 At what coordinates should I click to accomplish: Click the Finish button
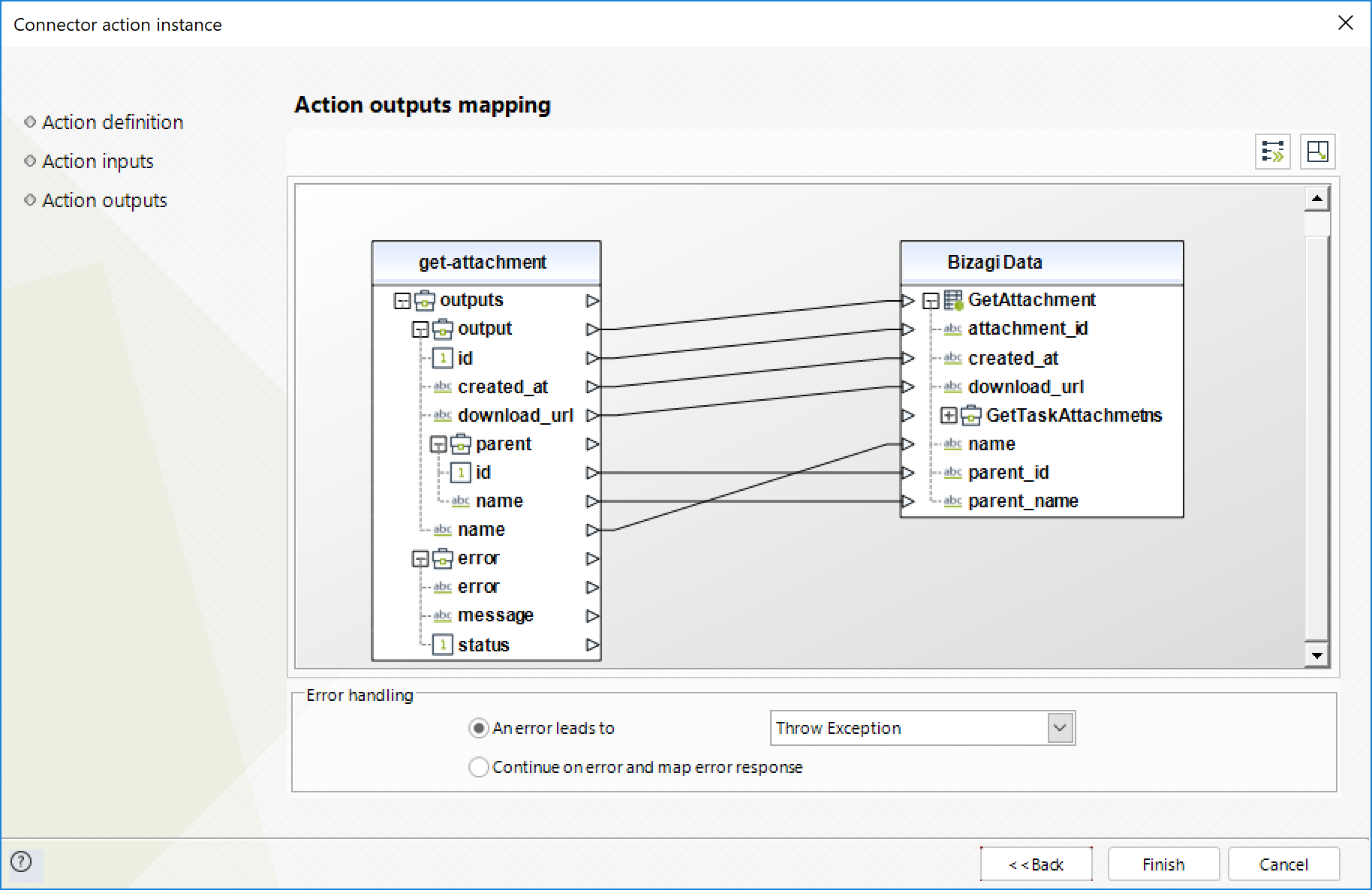[1163, 864]
